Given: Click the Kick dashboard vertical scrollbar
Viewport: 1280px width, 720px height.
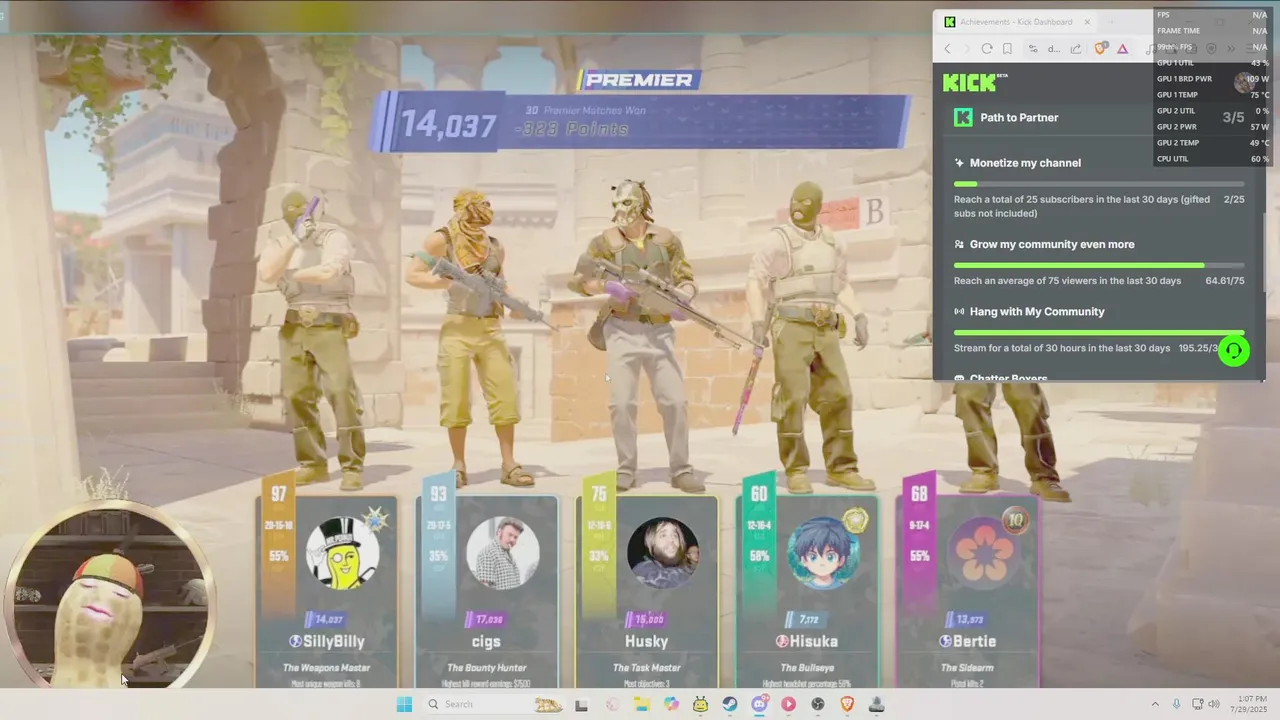Looking at the screenshot, I should [x=1263, y=250].
